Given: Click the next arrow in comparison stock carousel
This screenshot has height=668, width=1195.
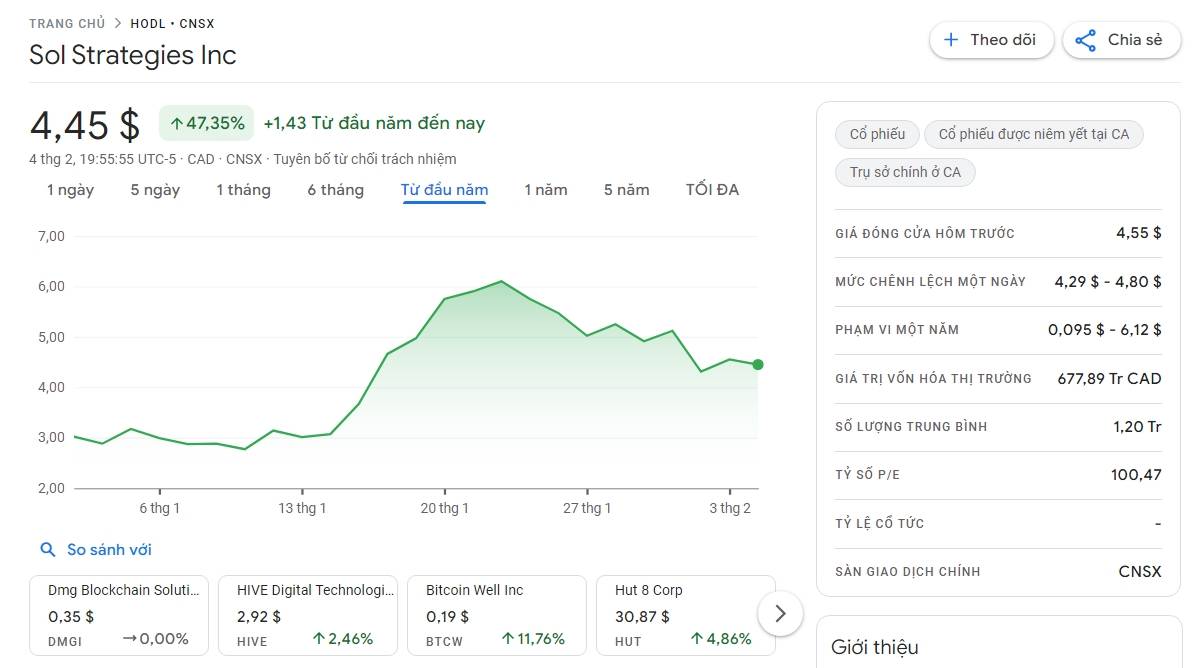Looking at the screenshot, I should click(780, 613).
